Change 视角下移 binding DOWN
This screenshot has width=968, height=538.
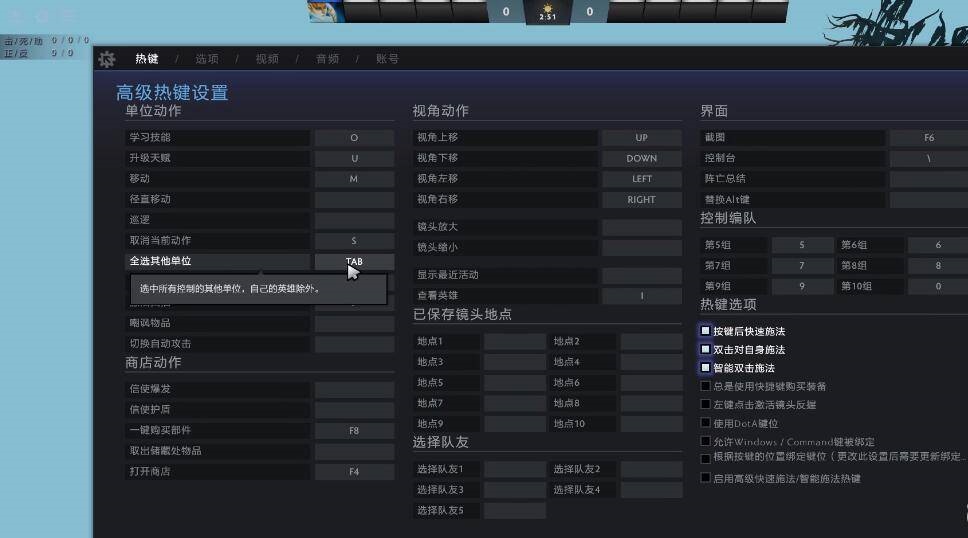(642, 158)
